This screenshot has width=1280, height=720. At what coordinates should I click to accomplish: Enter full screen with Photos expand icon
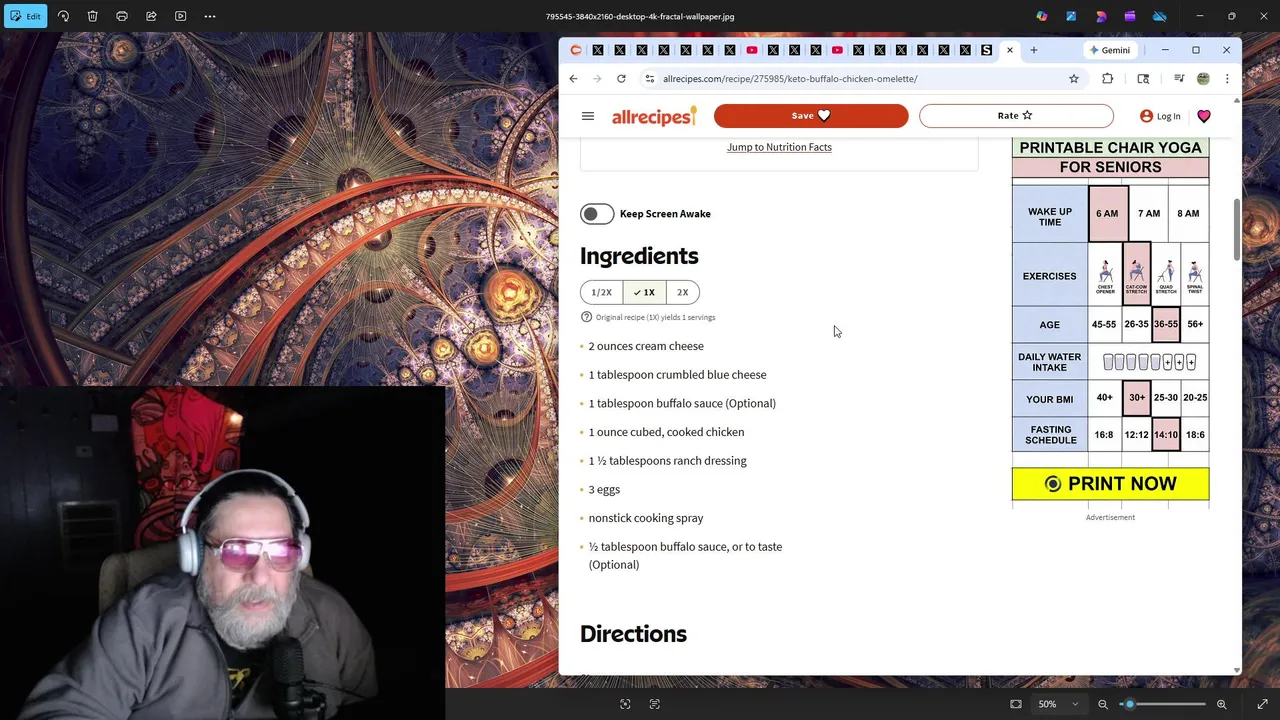pyautogui.click(x=1262, y=704)
